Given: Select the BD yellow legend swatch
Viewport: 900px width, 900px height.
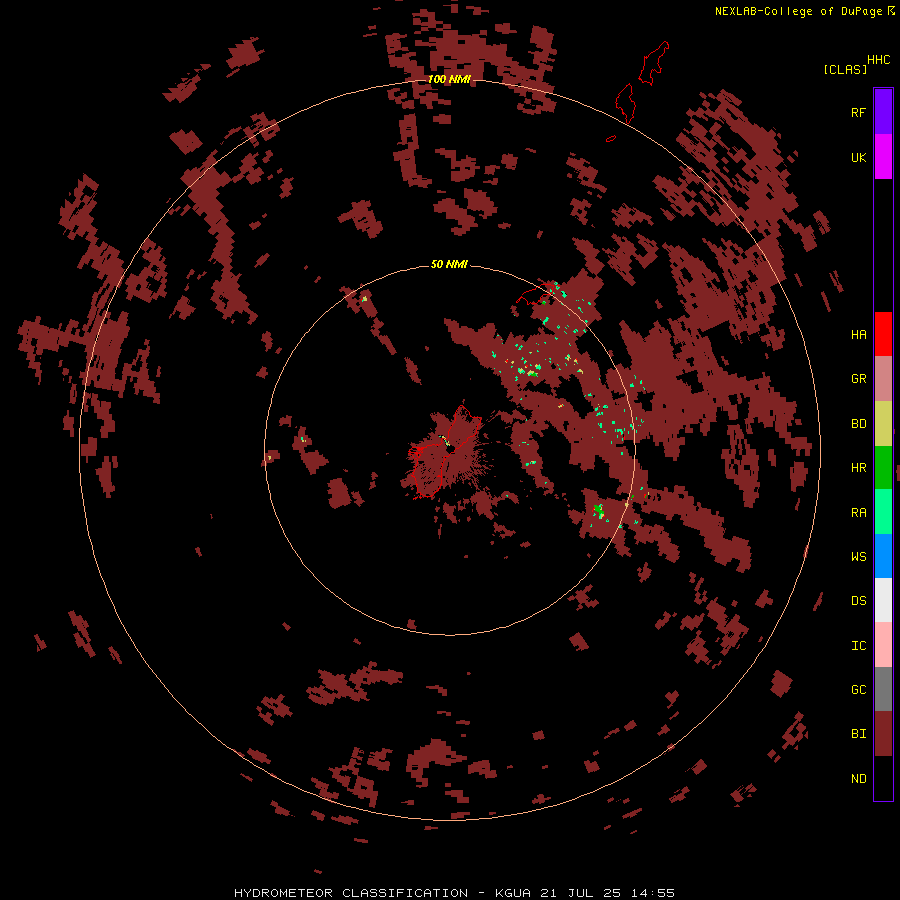Looking at the screenshot, I should pyautogui.click(x=883, y=423).
